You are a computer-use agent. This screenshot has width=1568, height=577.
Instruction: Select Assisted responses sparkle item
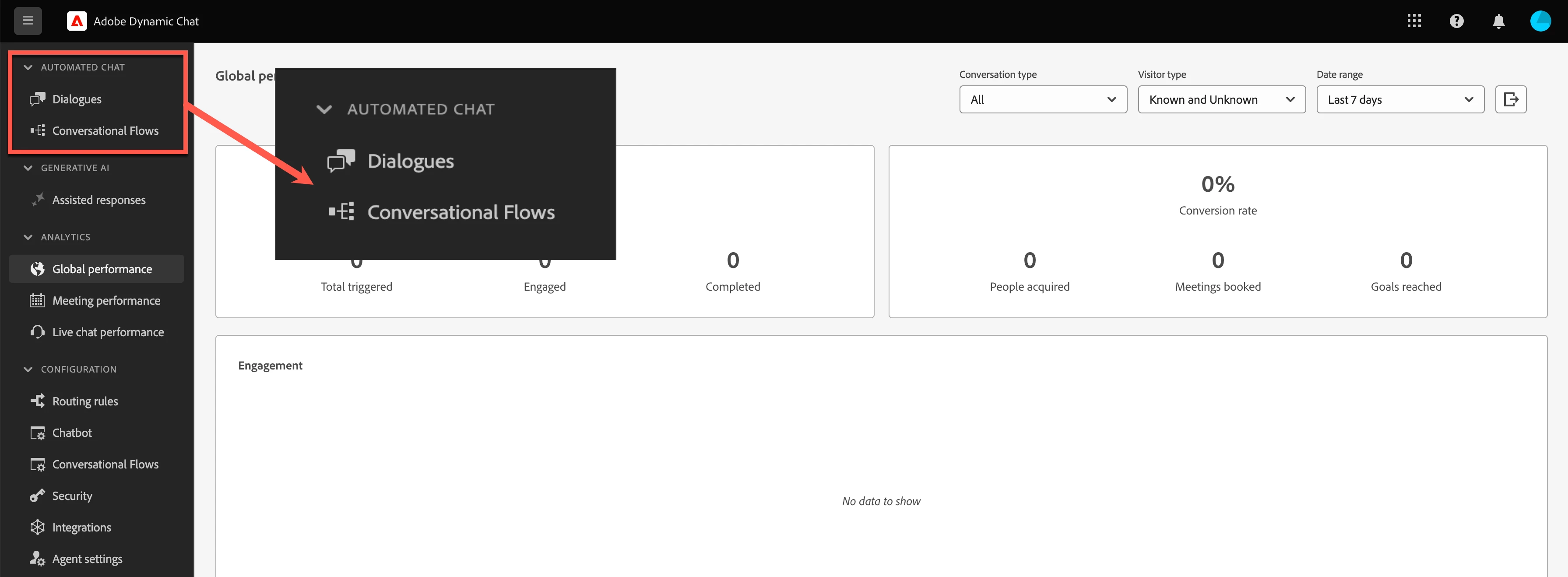tap(98, 200)
